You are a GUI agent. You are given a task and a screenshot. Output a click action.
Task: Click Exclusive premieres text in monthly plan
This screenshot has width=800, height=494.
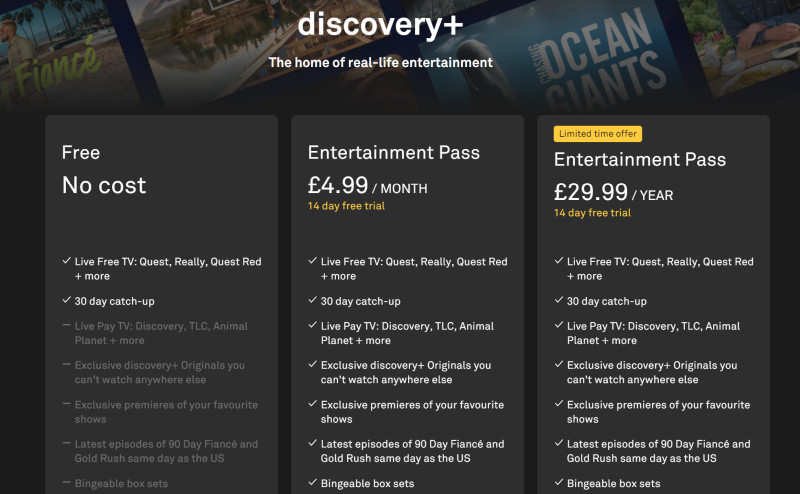pos(412,412)
